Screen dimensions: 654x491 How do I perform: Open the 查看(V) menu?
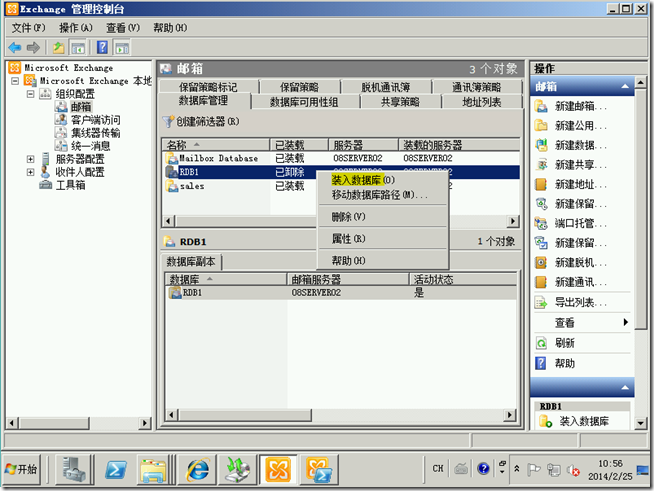click(123, 28)
